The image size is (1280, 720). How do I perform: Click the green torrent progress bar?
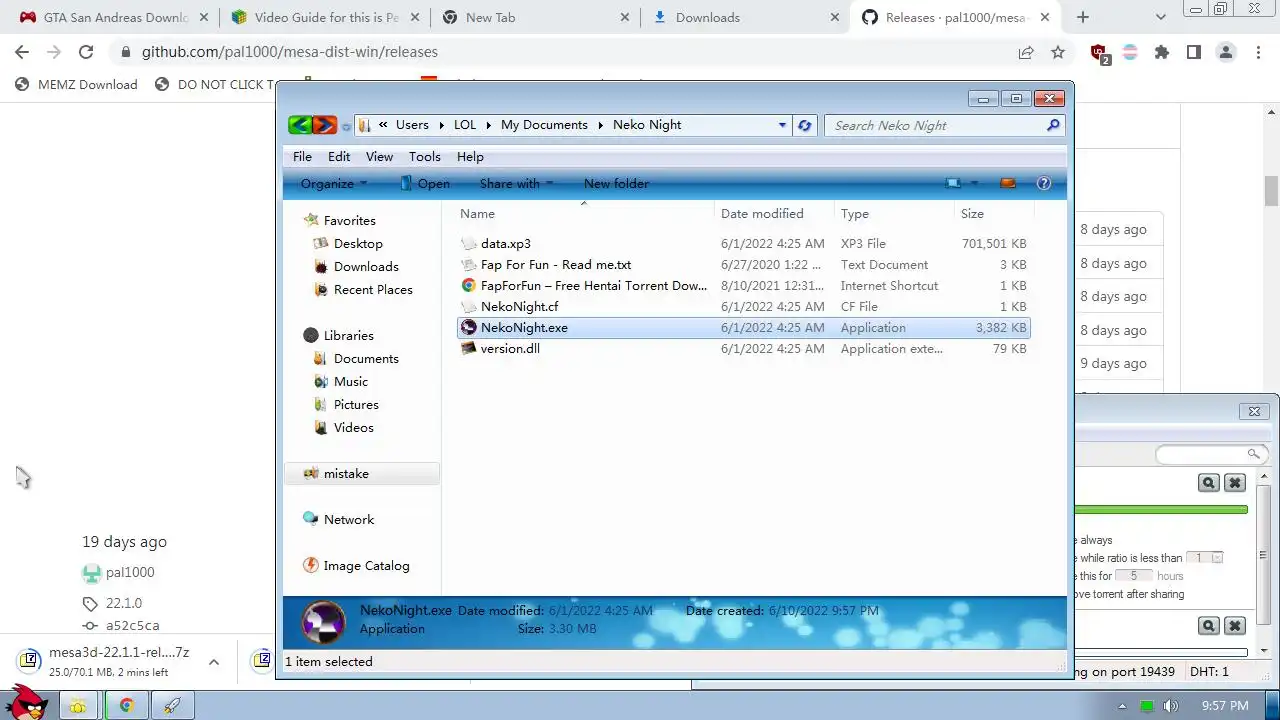tap(1161, 510)
